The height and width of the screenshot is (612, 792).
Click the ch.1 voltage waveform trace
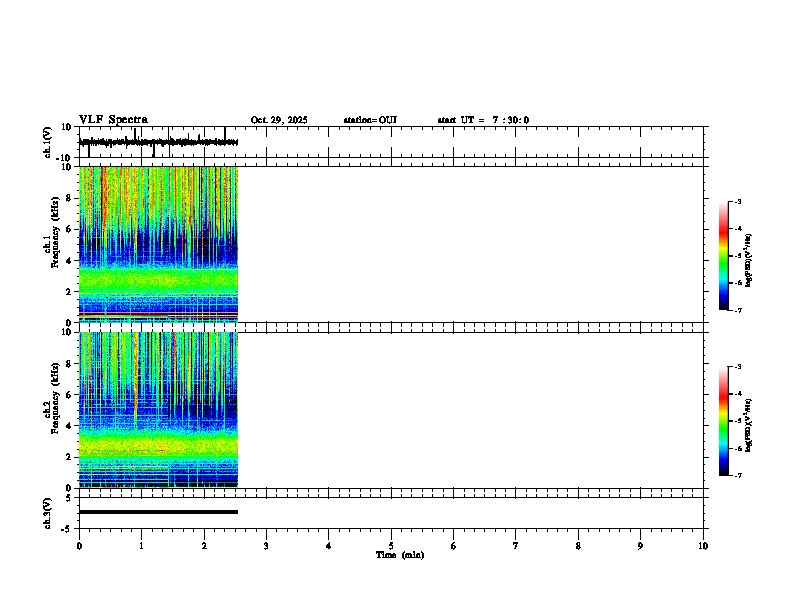pyautogui.click(x=158, y=142)
